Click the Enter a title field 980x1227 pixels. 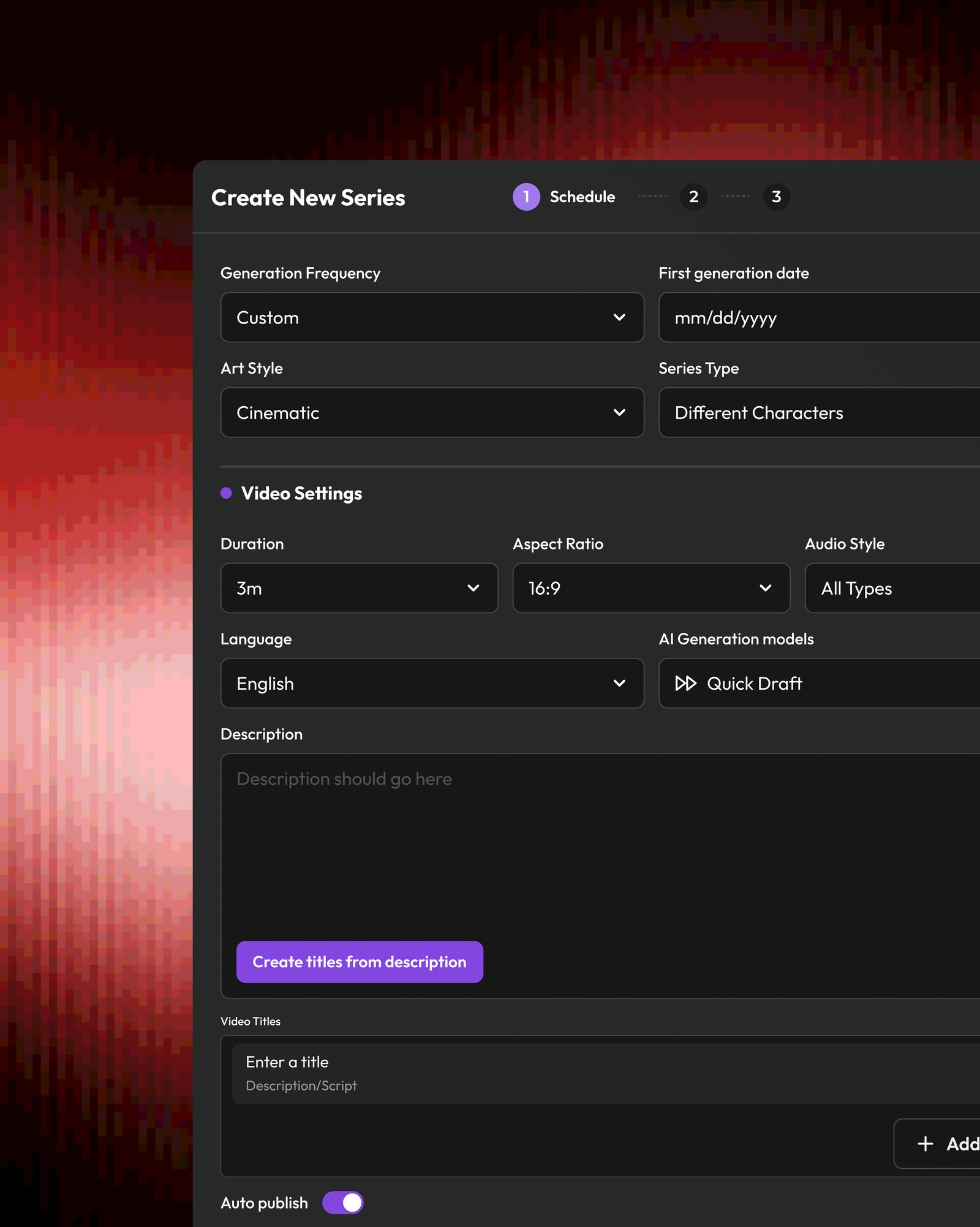tap(606, 1073)
